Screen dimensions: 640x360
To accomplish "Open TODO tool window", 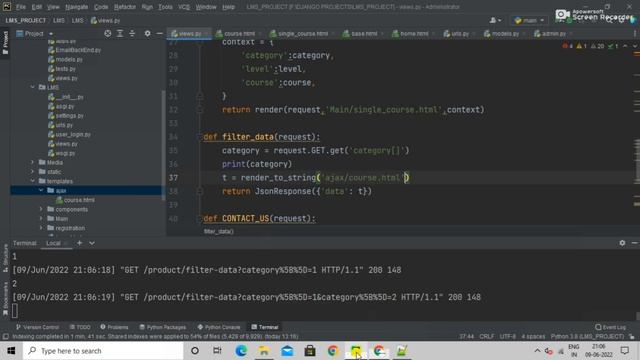I will point(80,327).
